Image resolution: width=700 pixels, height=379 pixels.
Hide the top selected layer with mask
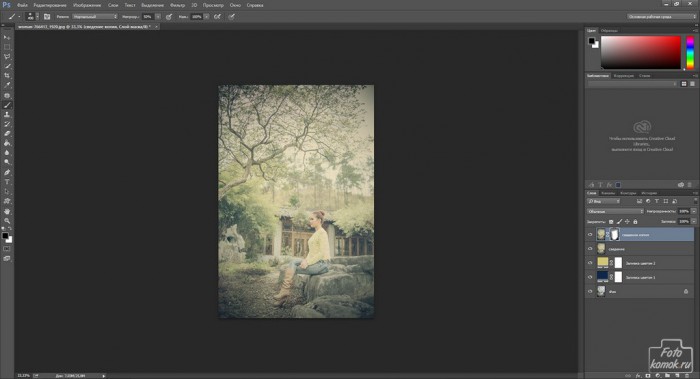[x=590, y=234]
